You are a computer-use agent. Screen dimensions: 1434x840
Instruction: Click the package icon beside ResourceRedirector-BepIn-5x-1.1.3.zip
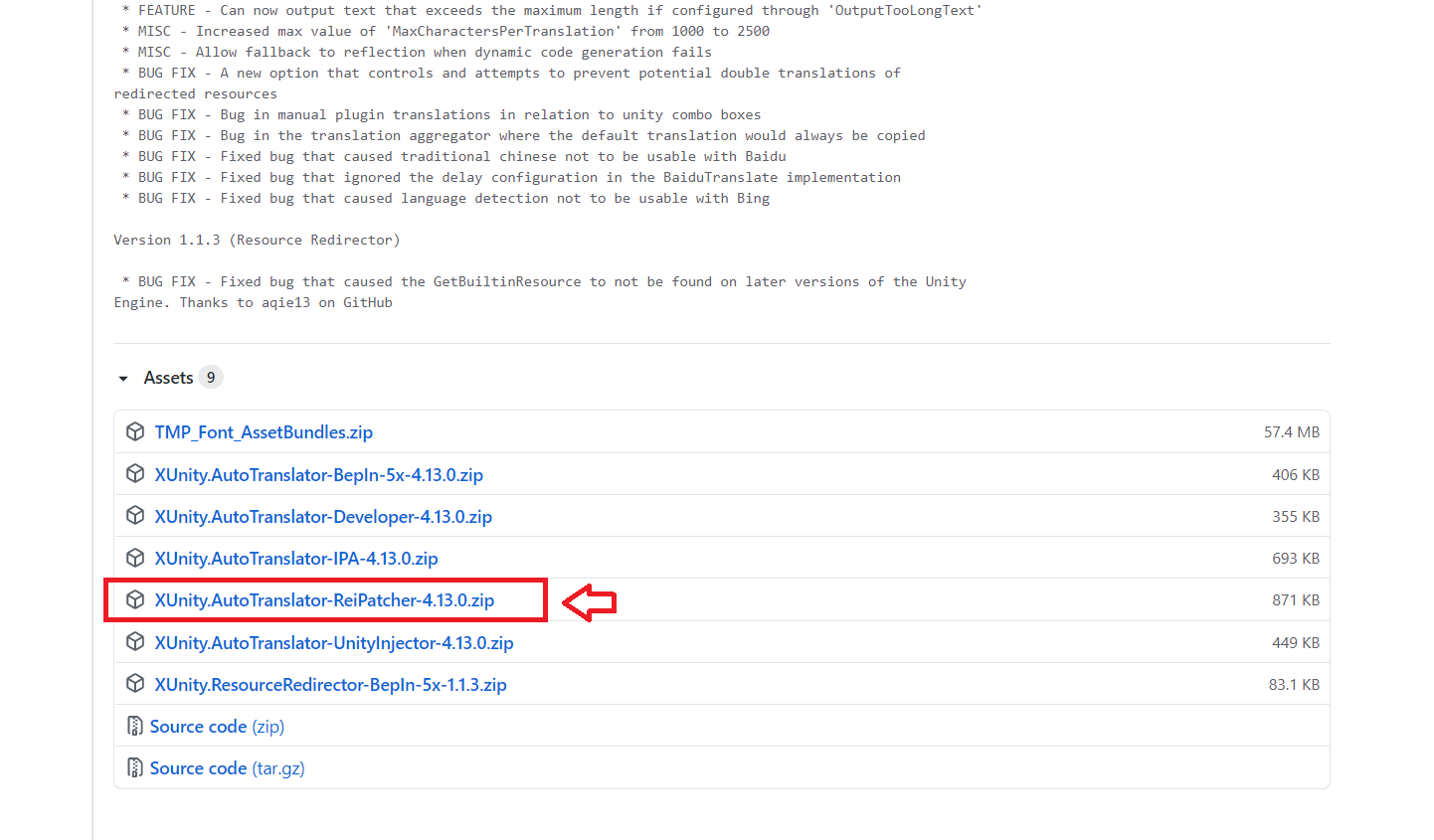pyautogui.click(x=135, y=684)
